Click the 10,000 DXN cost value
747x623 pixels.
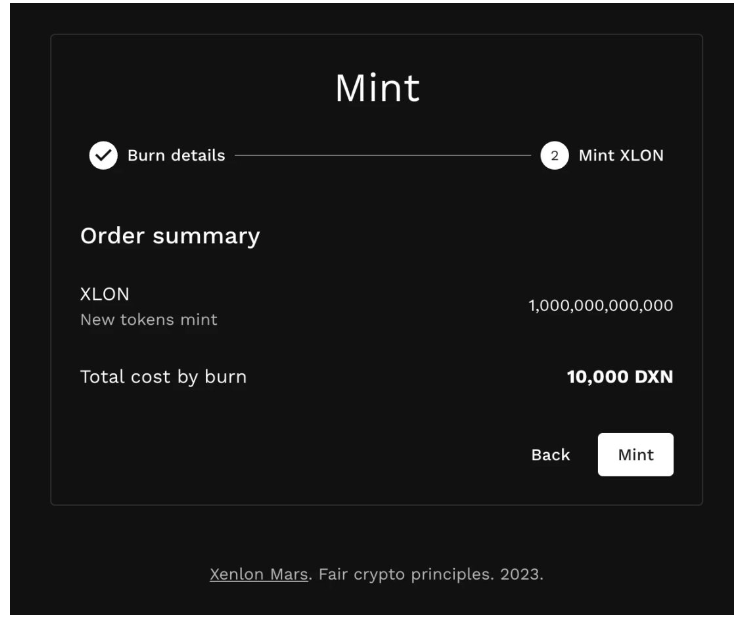620,377
